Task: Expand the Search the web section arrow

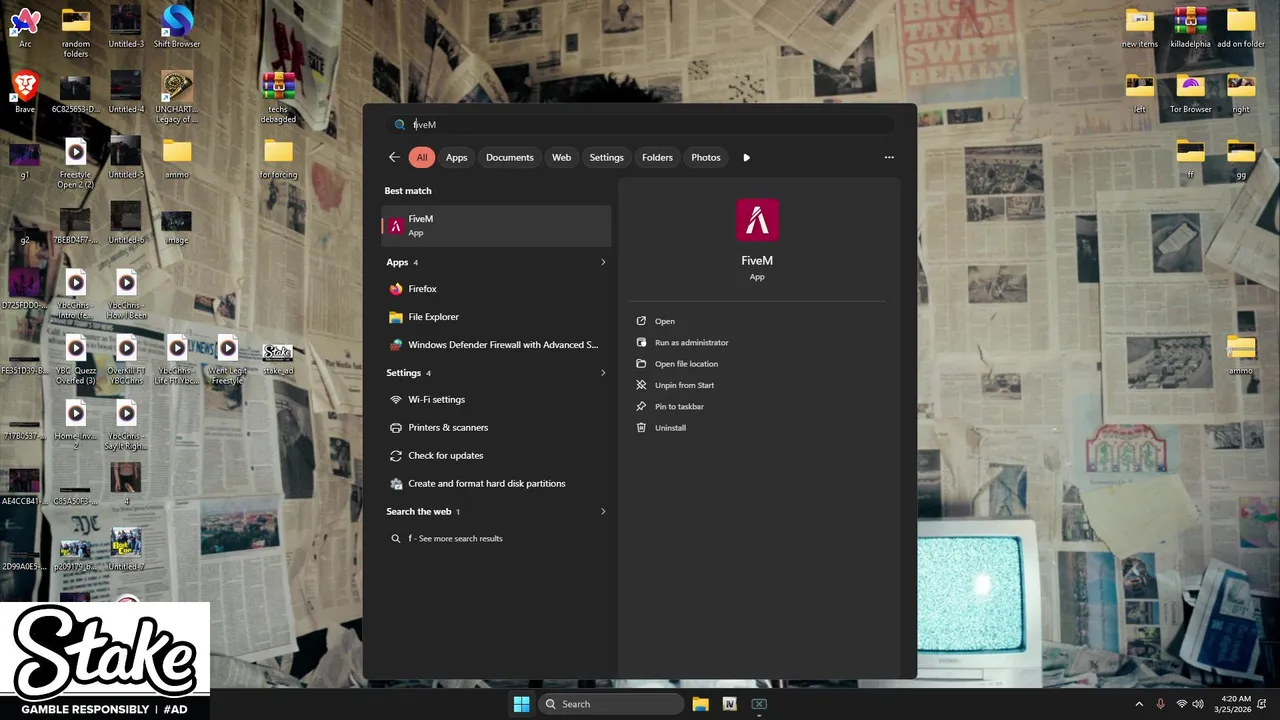Action: 603,511
